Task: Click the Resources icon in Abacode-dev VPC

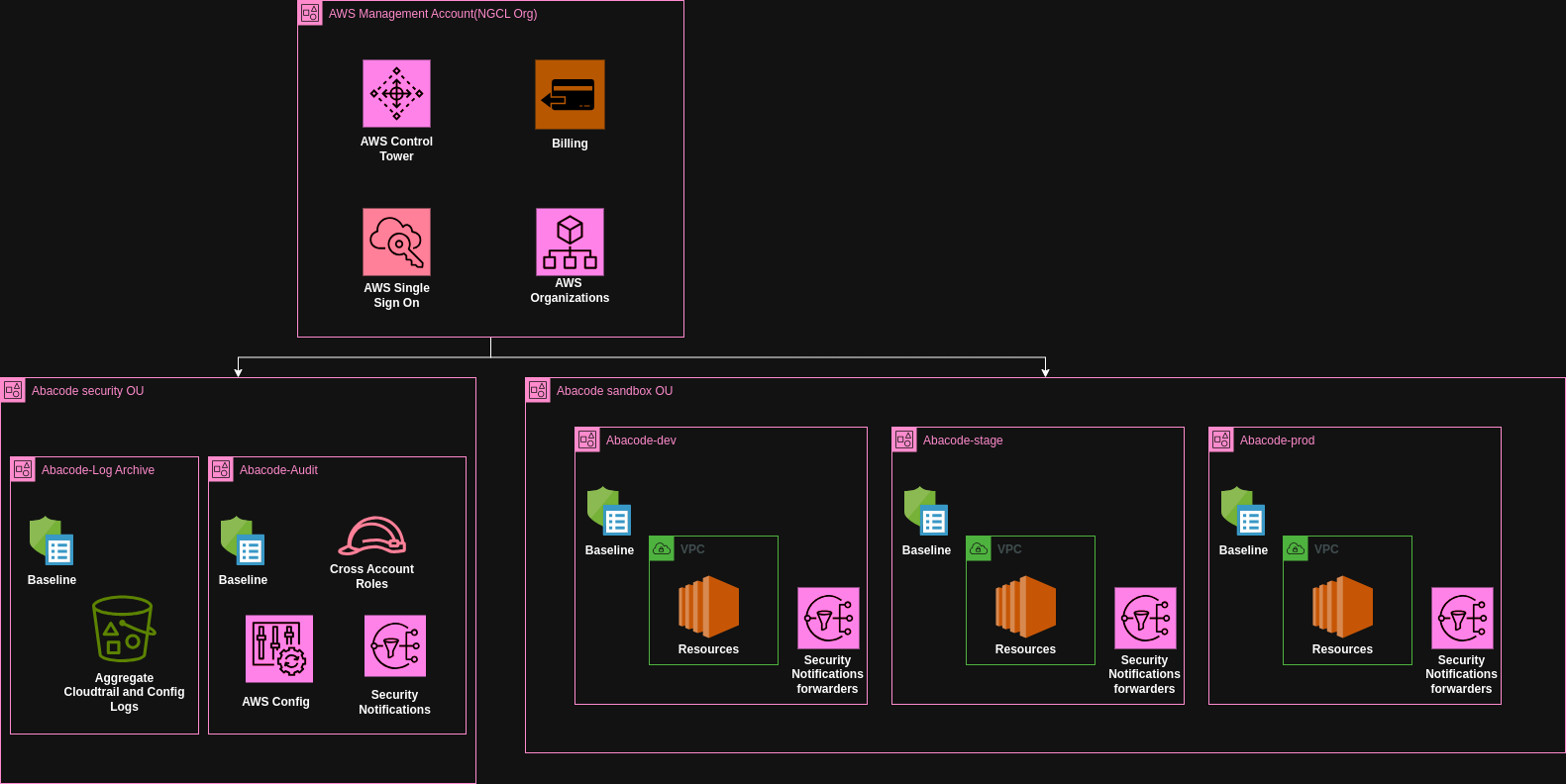Action: click(x=708, y=607)
